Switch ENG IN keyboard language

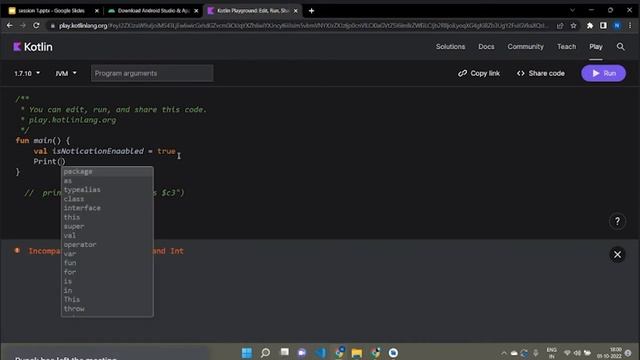coord(551,353)
